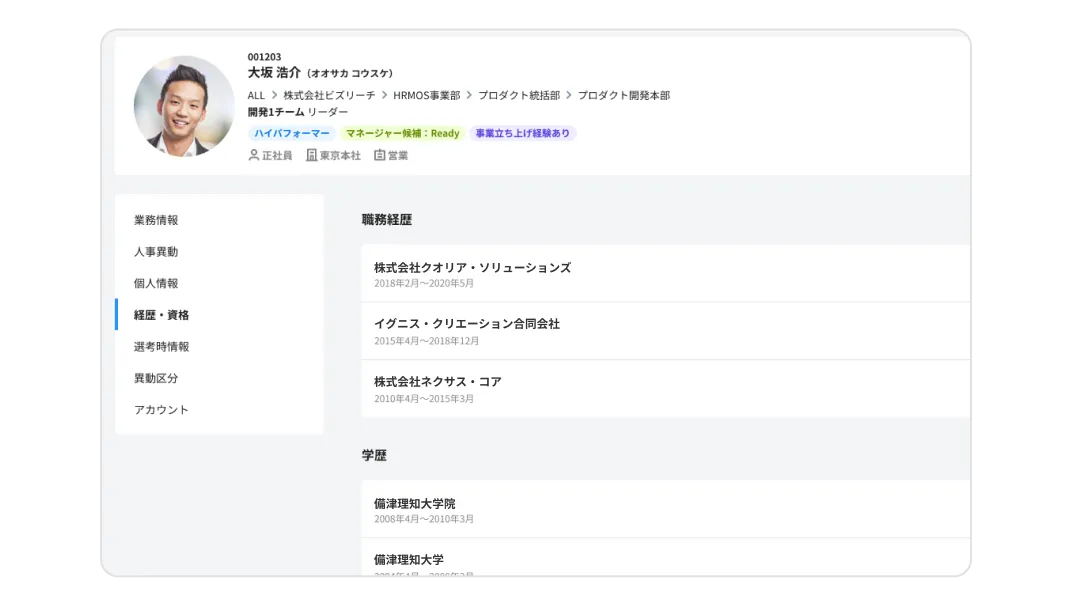The width and height of the screenshot is (1072, 604).
Task: Toggle the 事業立ち上げ経験あり tag
Action: [x=524, y=133]
